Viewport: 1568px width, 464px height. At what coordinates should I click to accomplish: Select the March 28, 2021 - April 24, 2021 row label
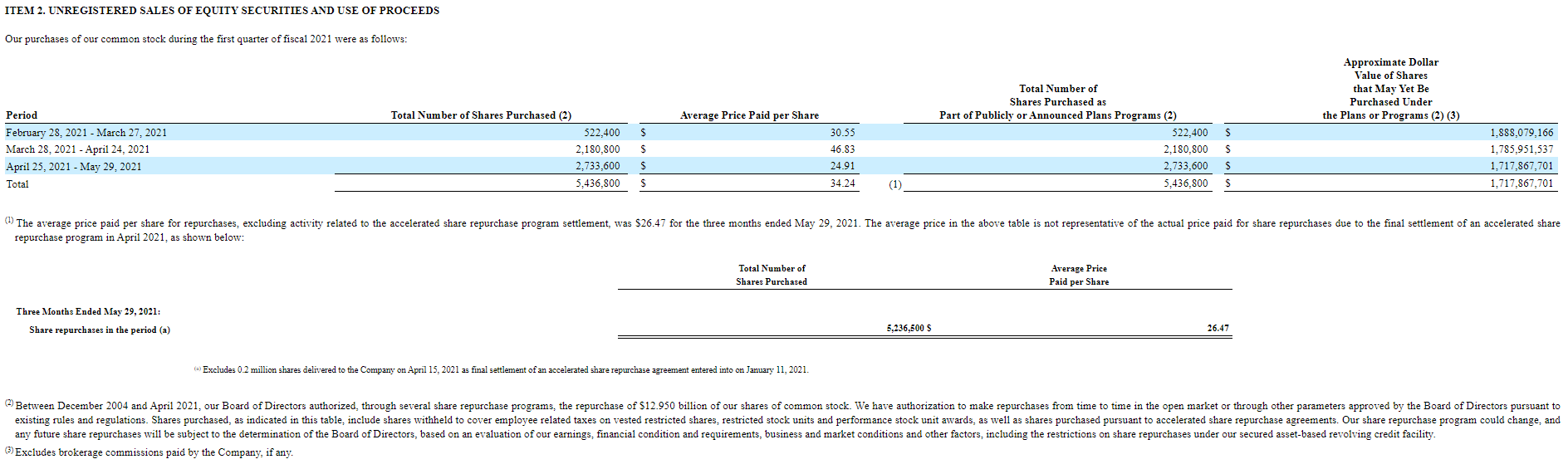pos(78,149)
